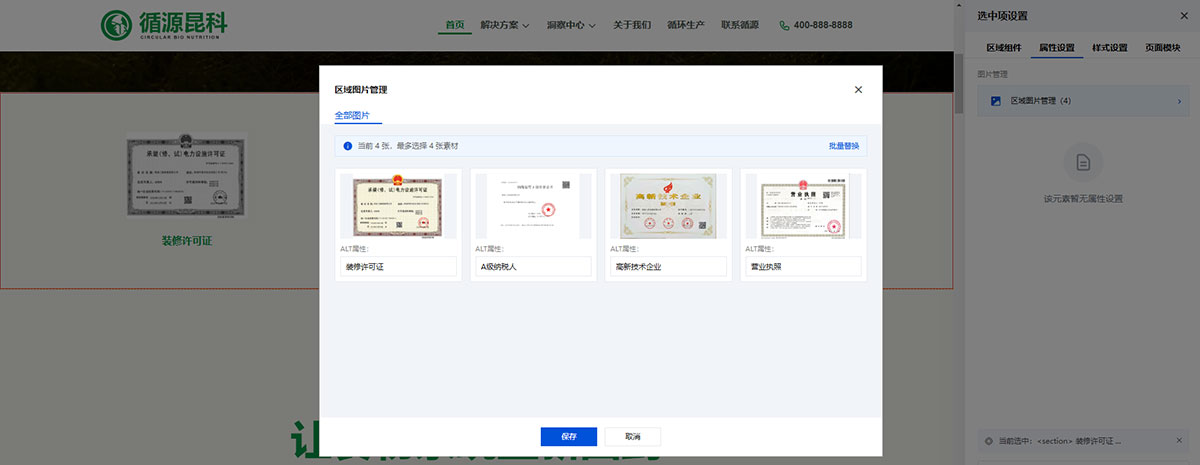Click the document icon above 该元素暂无属性设置
1200x465 pixels.
pyautogui.click(x=1082, y=162)
